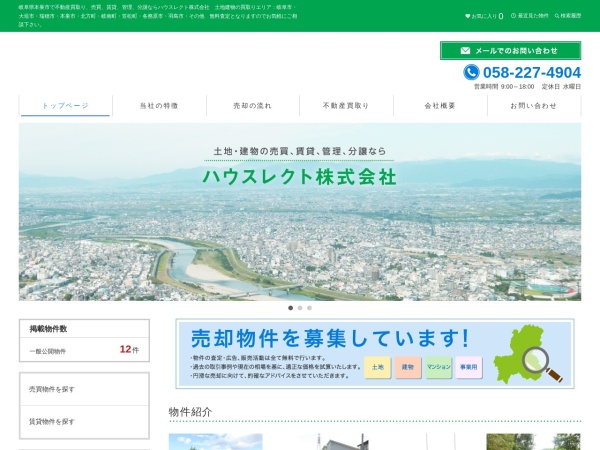Open rightmost property thumbnail with trees
Viewport: 600px width, 450px height.
coord(533,442)
